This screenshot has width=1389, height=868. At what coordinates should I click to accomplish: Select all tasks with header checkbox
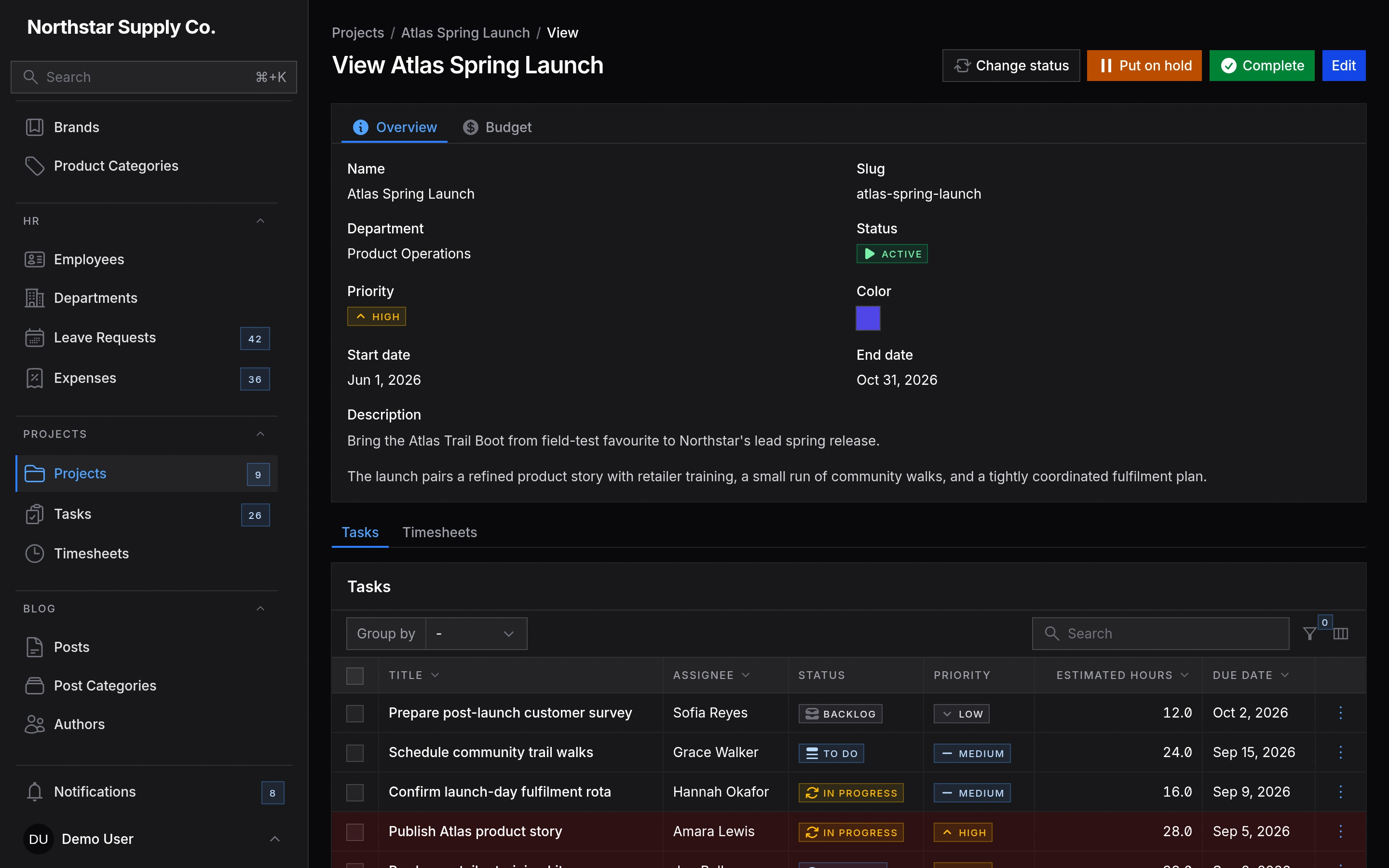[x=354, y=676]
